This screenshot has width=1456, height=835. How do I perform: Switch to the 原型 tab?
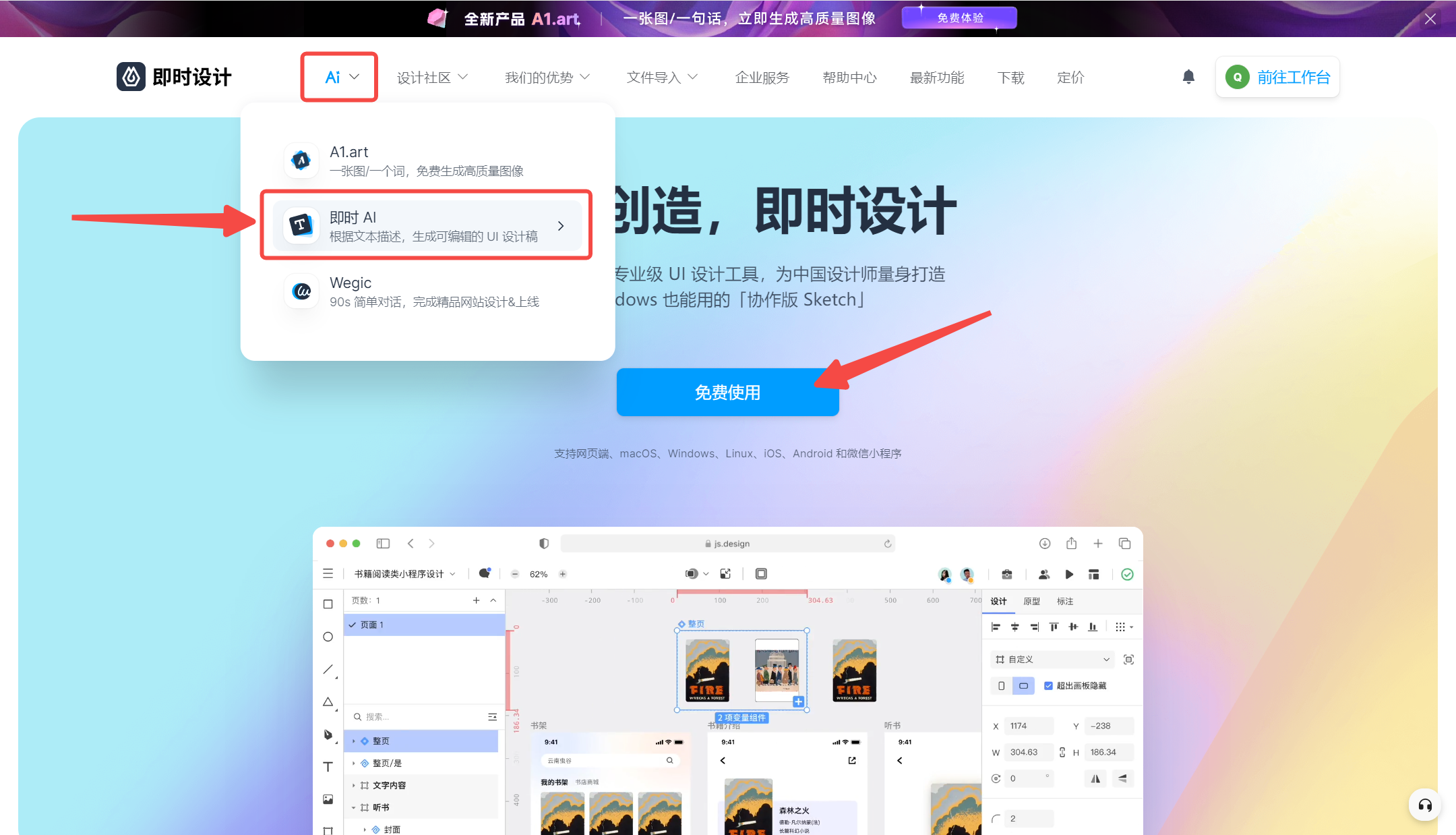1031,602
